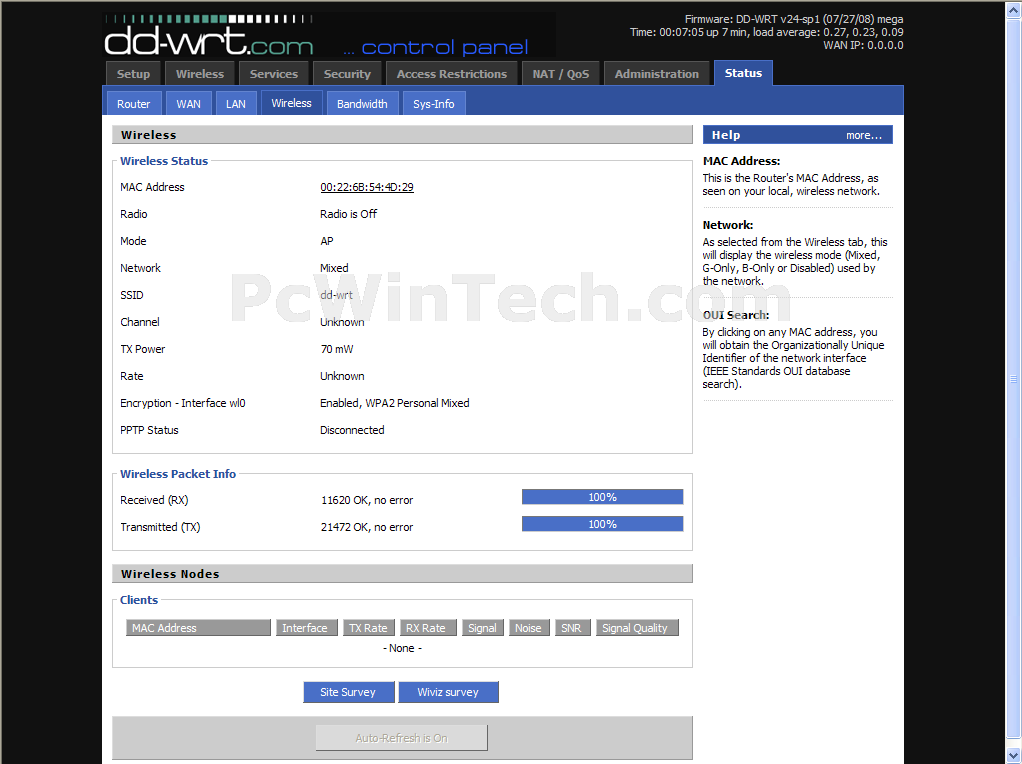Click the vertical scrollbar thumb
The width and height of the screenshot is (1022, 764).
point(1014,378)
